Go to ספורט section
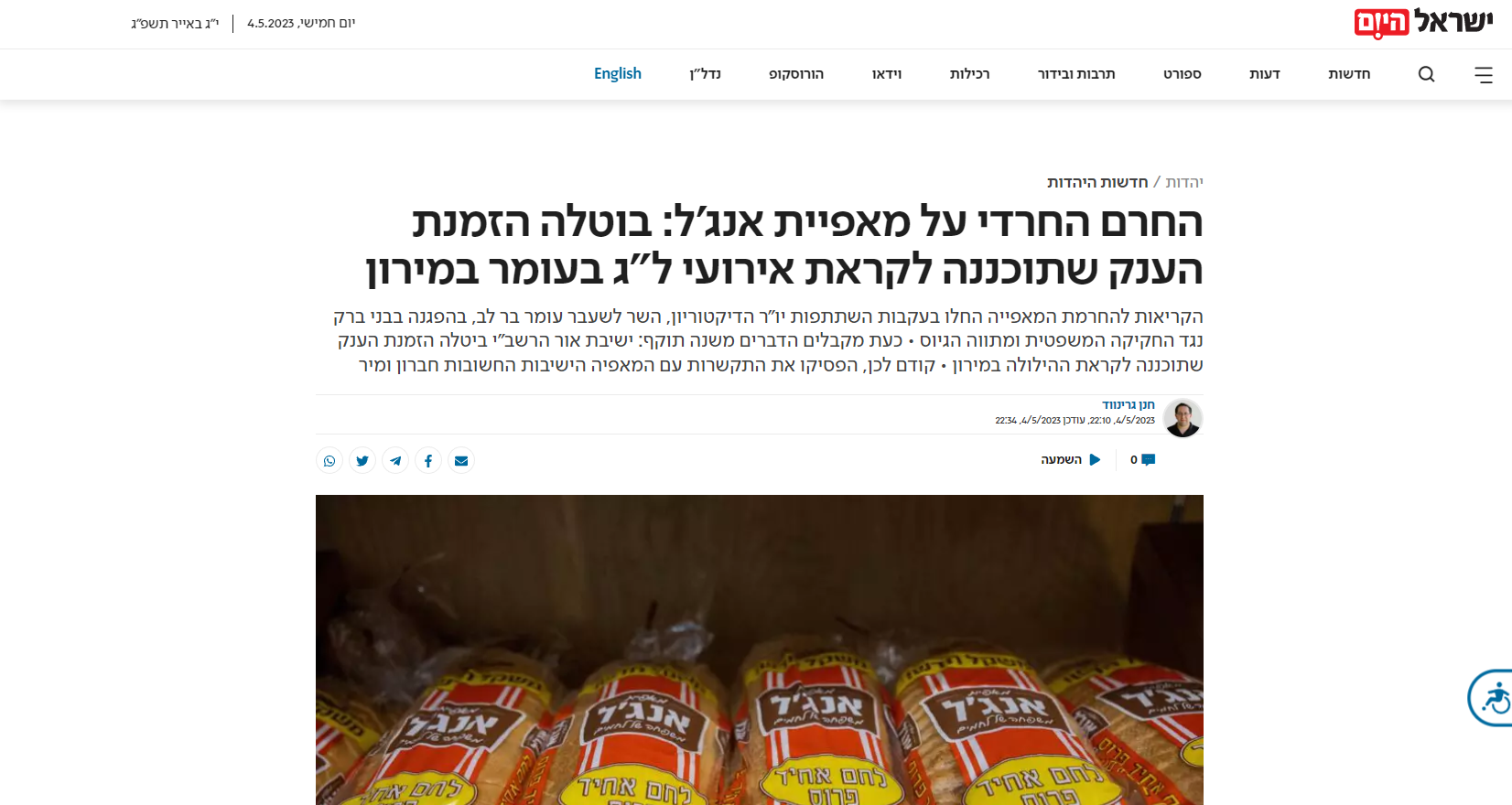 [1182, 74]
